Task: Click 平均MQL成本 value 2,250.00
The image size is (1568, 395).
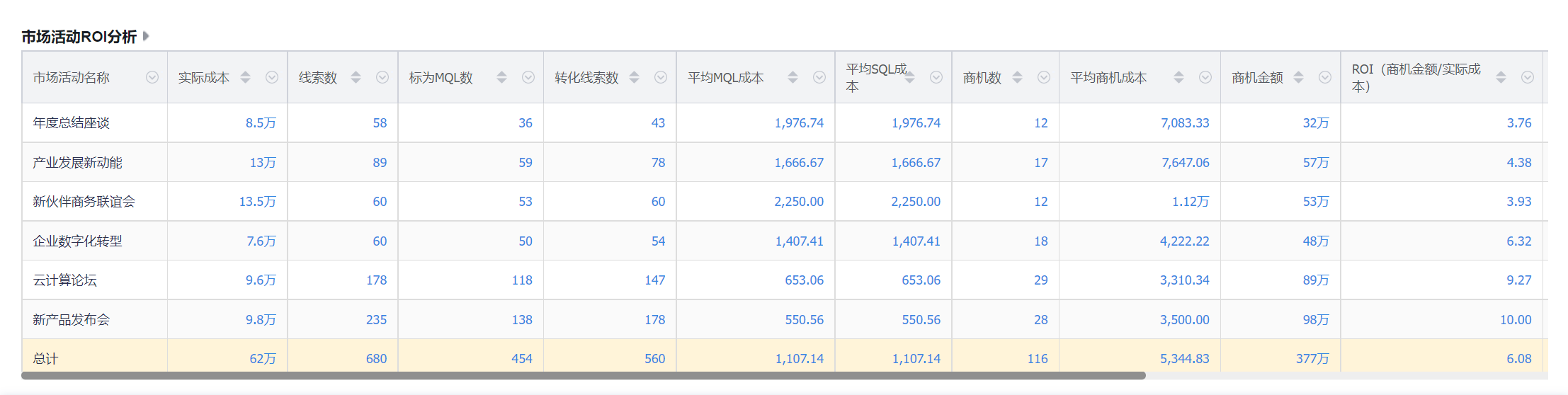Action: (x=799, y=202)
